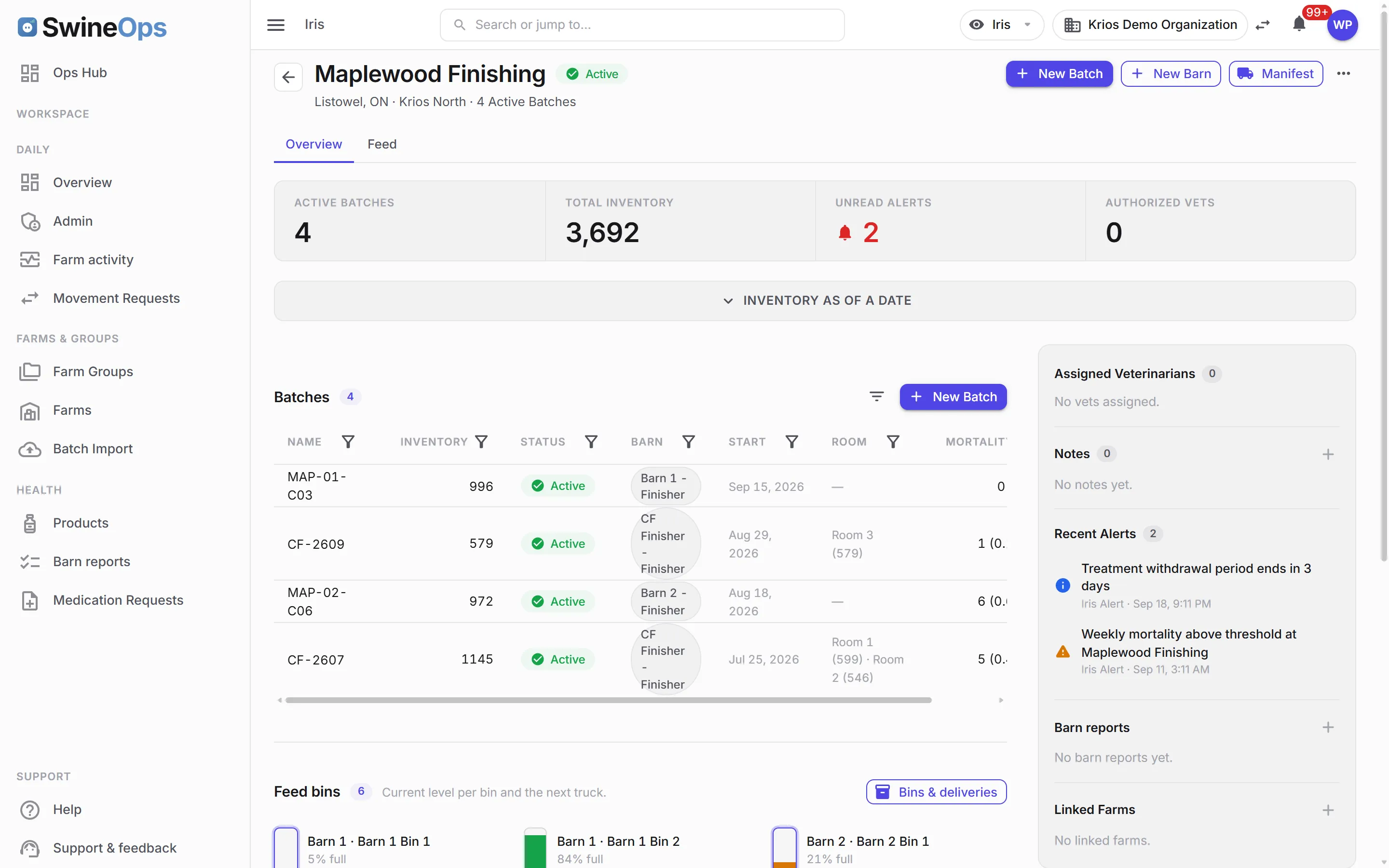
Task: Click the Barn 2 Bin 1 level gauge
Action: pos(784,848)
